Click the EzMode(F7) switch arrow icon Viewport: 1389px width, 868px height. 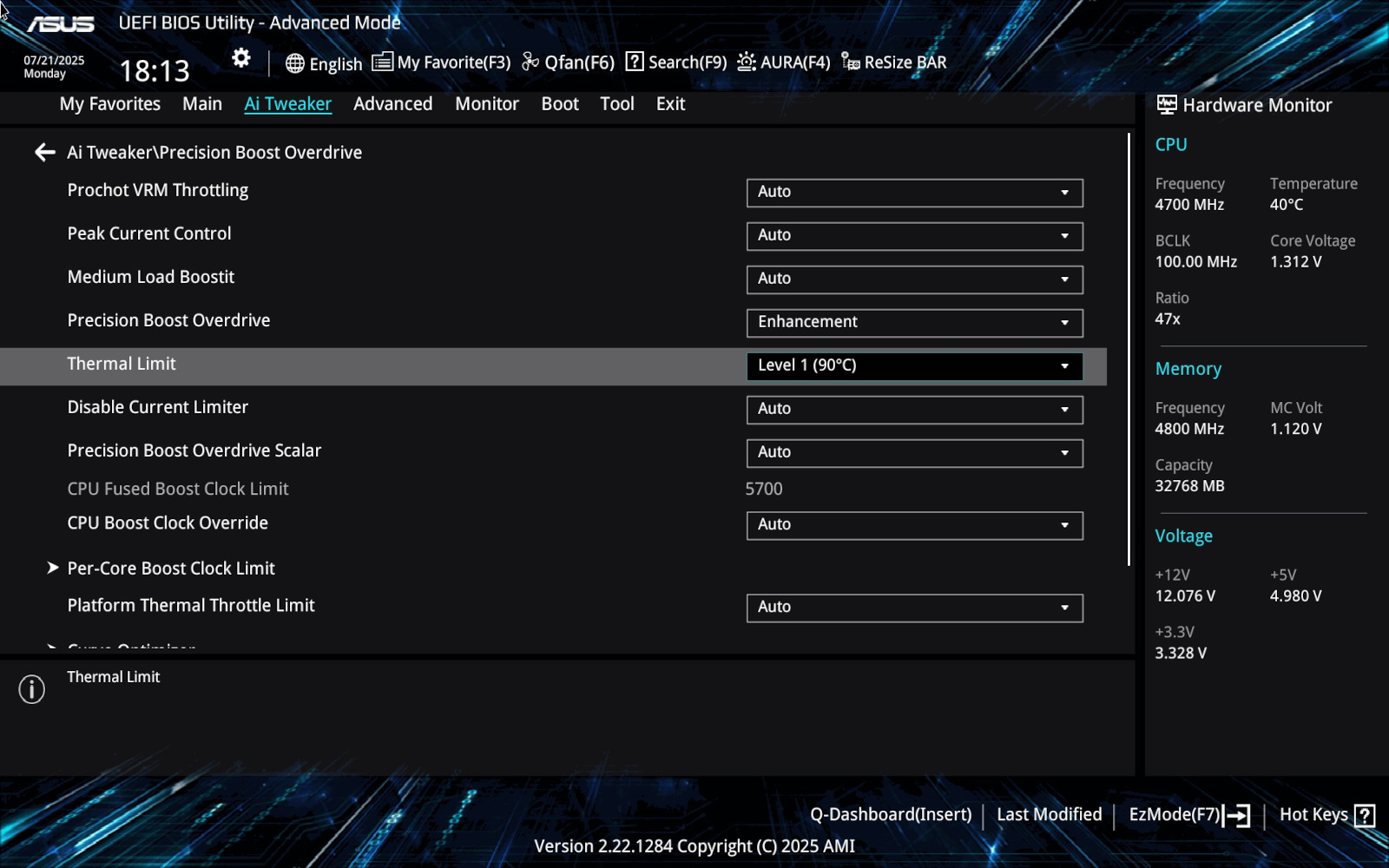click(x=1236, y=815)
